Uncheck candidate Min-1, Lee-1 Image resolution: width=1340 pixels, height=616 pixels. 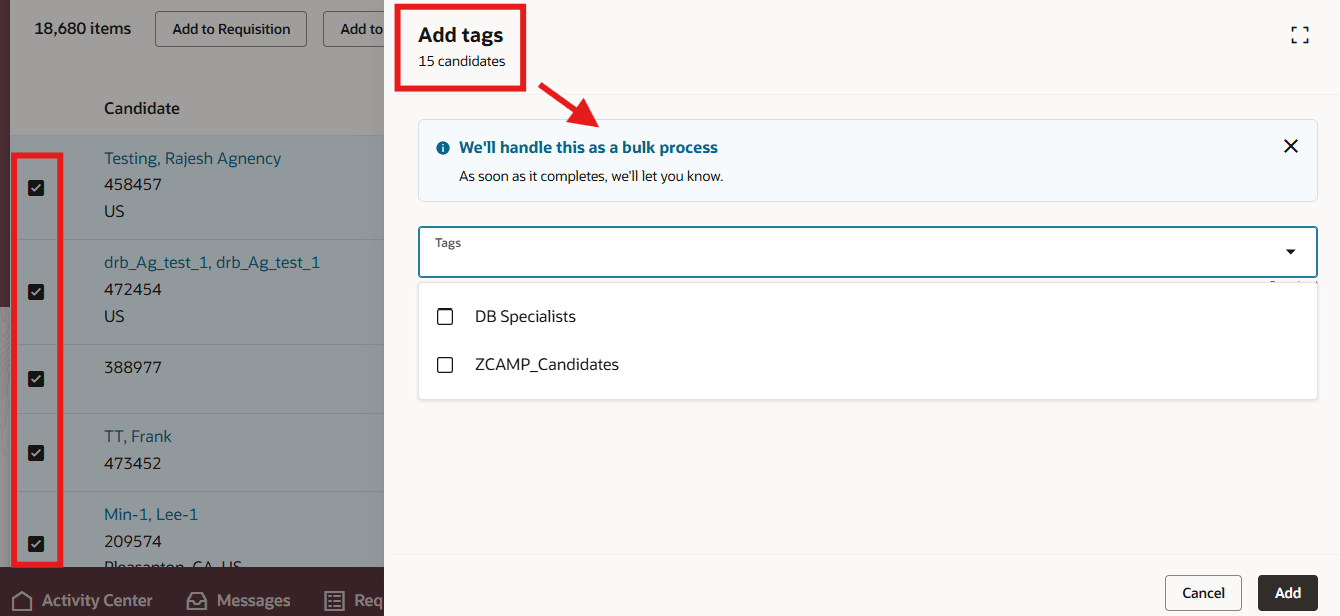click(x=36, y=543)
